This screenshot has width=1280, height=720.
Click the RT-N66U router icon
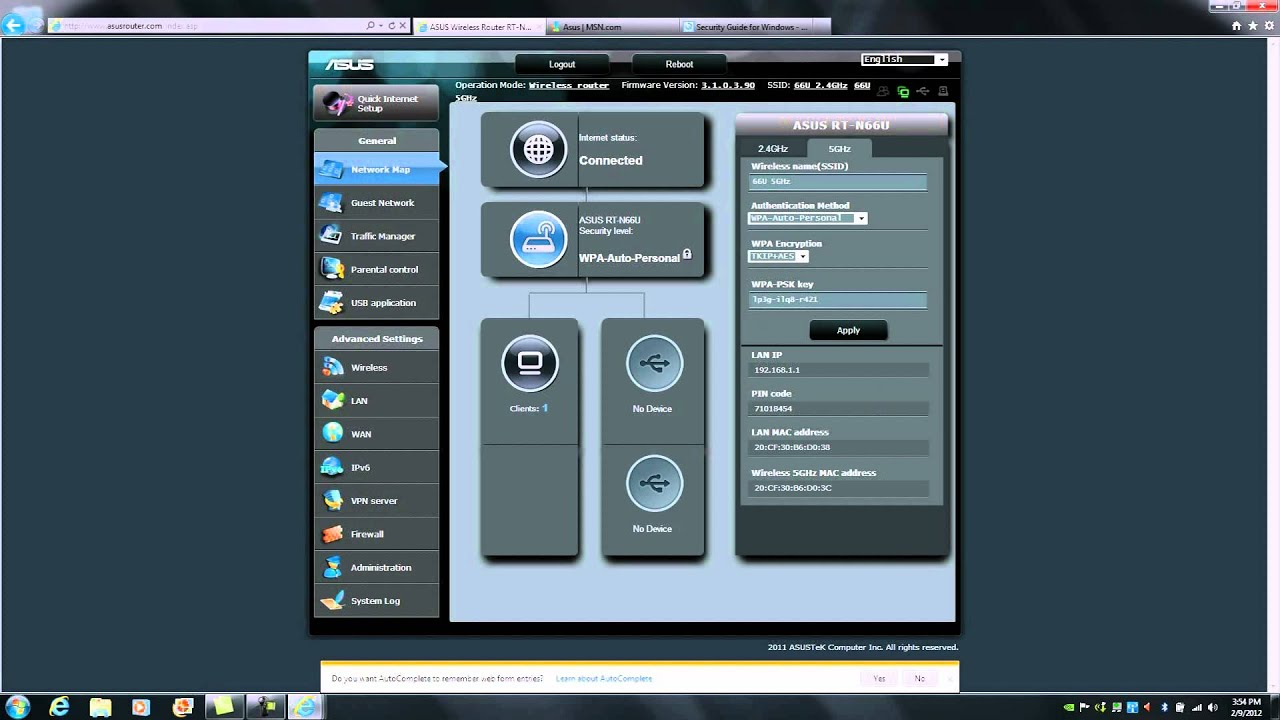pos(538,239)
